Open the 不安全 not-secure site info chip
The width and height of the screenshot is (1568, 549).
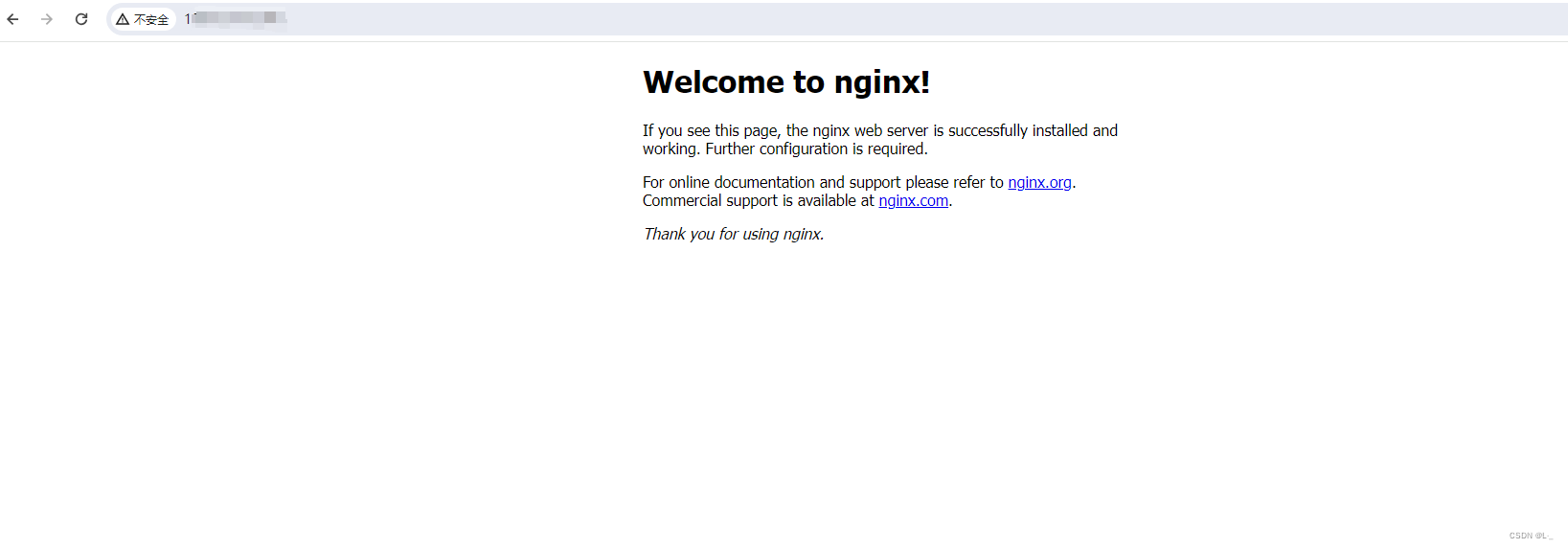[x=143, y=19]
